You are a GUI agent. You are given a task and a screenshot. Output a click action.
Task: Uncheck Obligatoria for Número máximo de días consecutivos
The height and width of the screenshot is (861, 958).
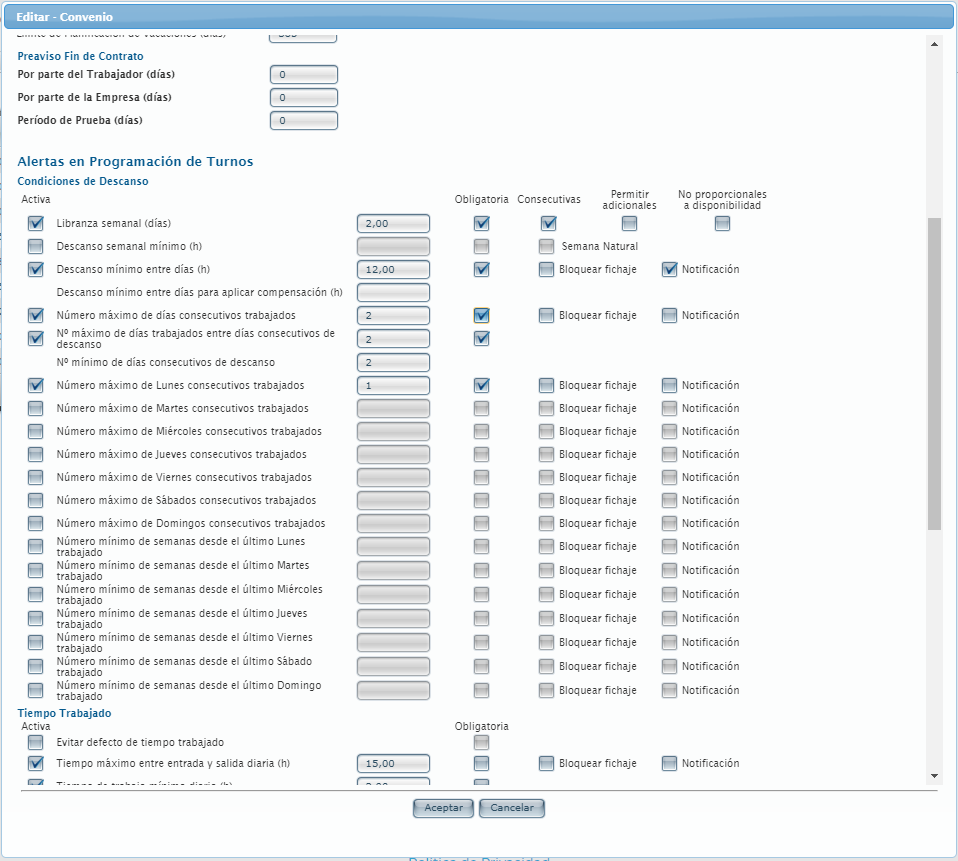(482, 315)
